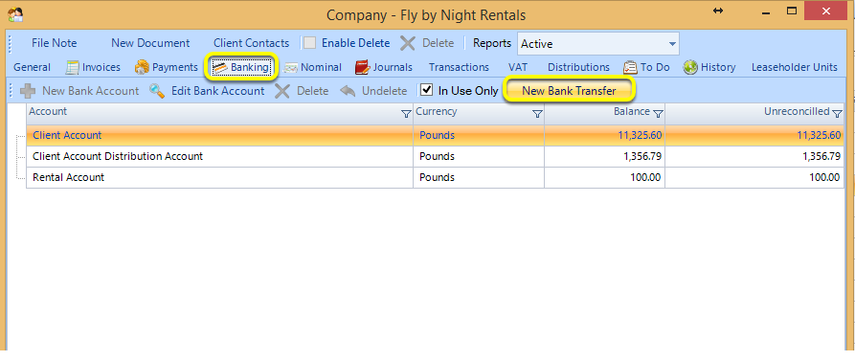Open the Account column filter
This screenshot has width=855, height=361.
coord(406,114)
